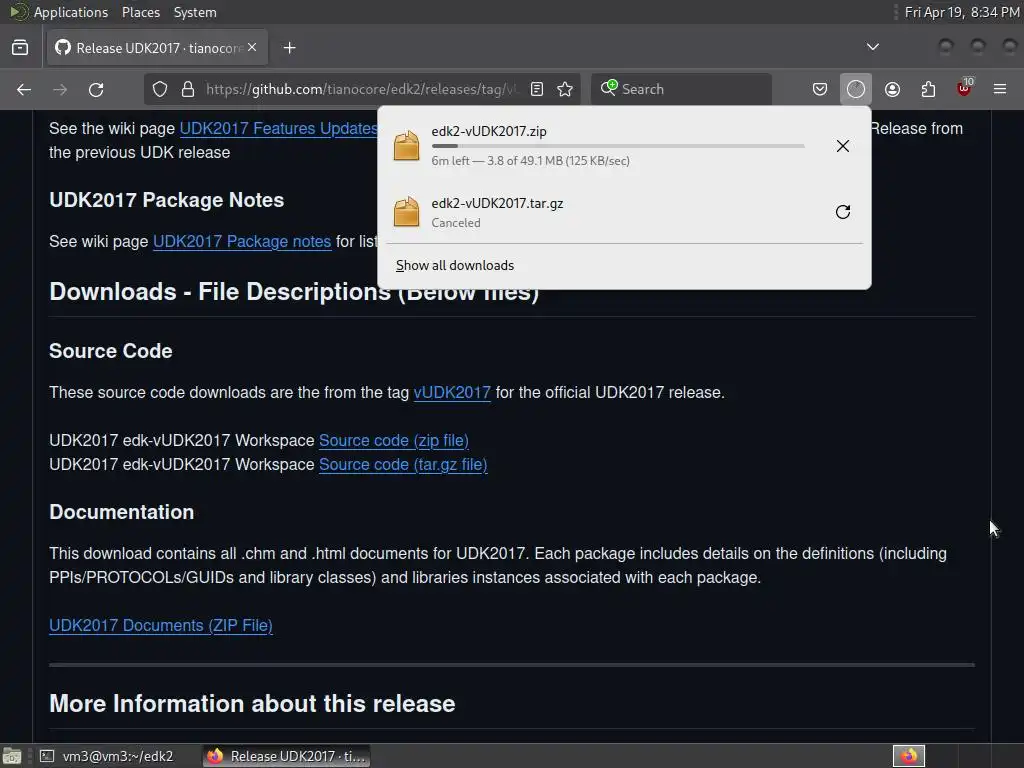Follow the vUDK2017 tag link
The width and height of the screenshot is (1024, 768).
(452, 392)
